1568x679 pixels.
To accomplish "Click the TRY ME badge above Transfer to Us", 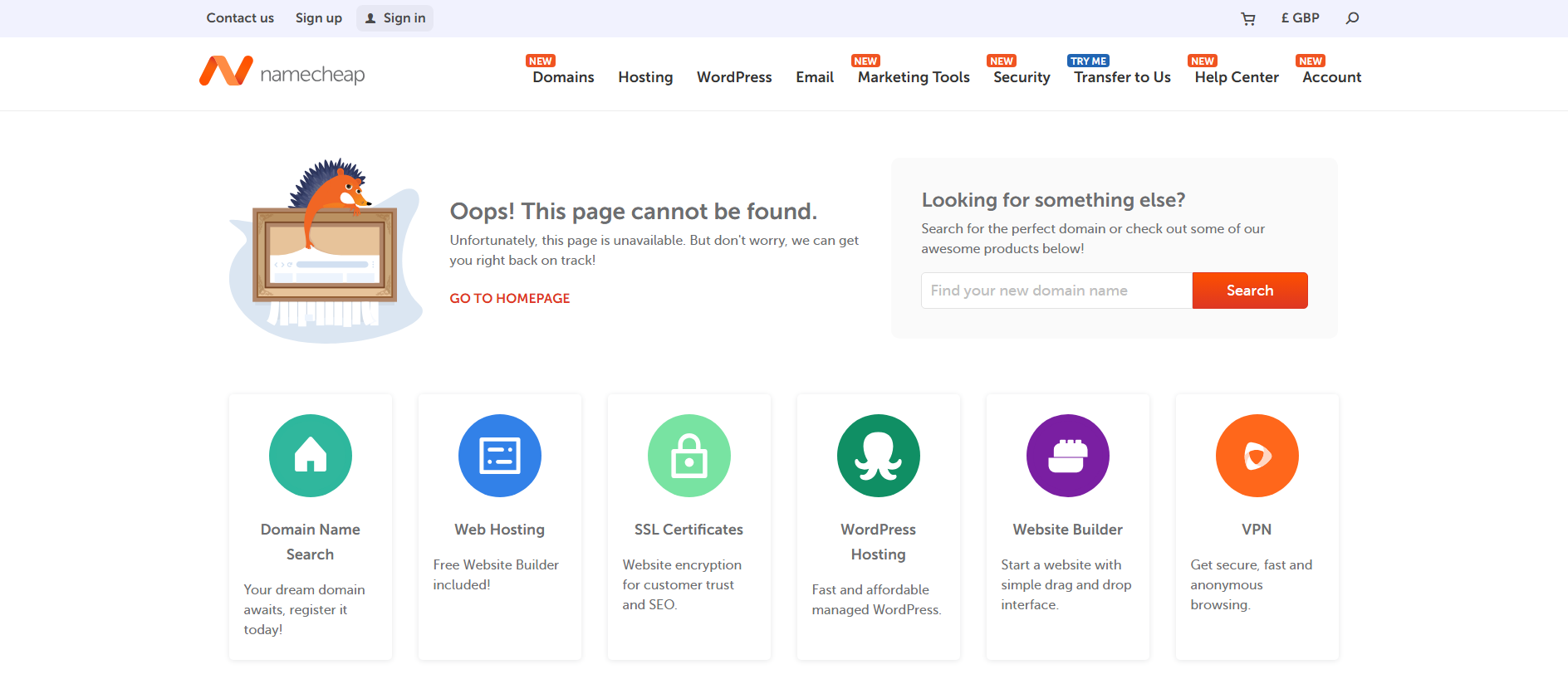I will 1088,61.
